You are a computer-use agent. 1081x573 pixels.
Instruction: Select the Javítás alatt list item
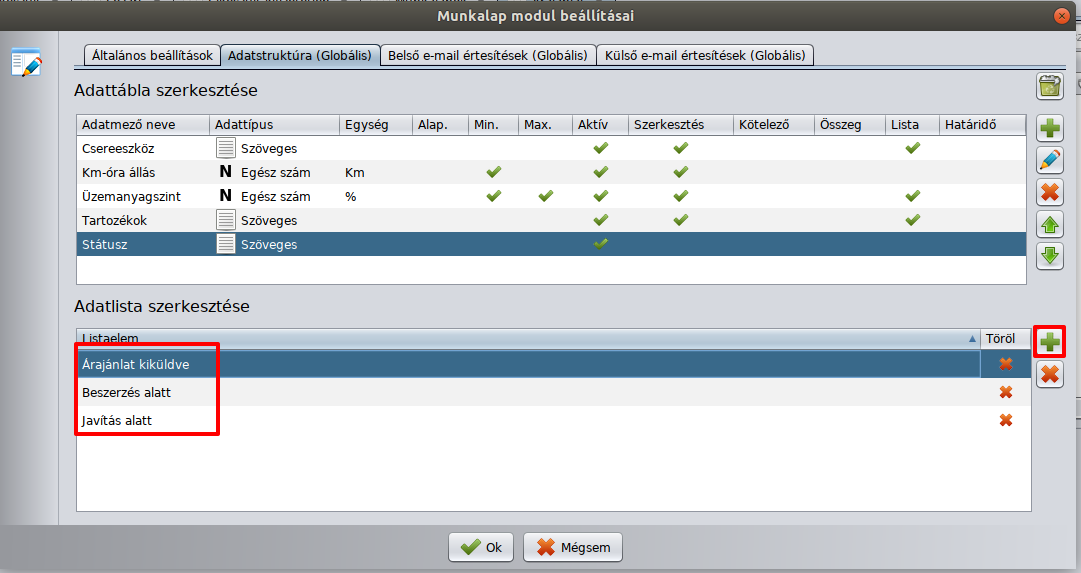click(x=117, y=420)
